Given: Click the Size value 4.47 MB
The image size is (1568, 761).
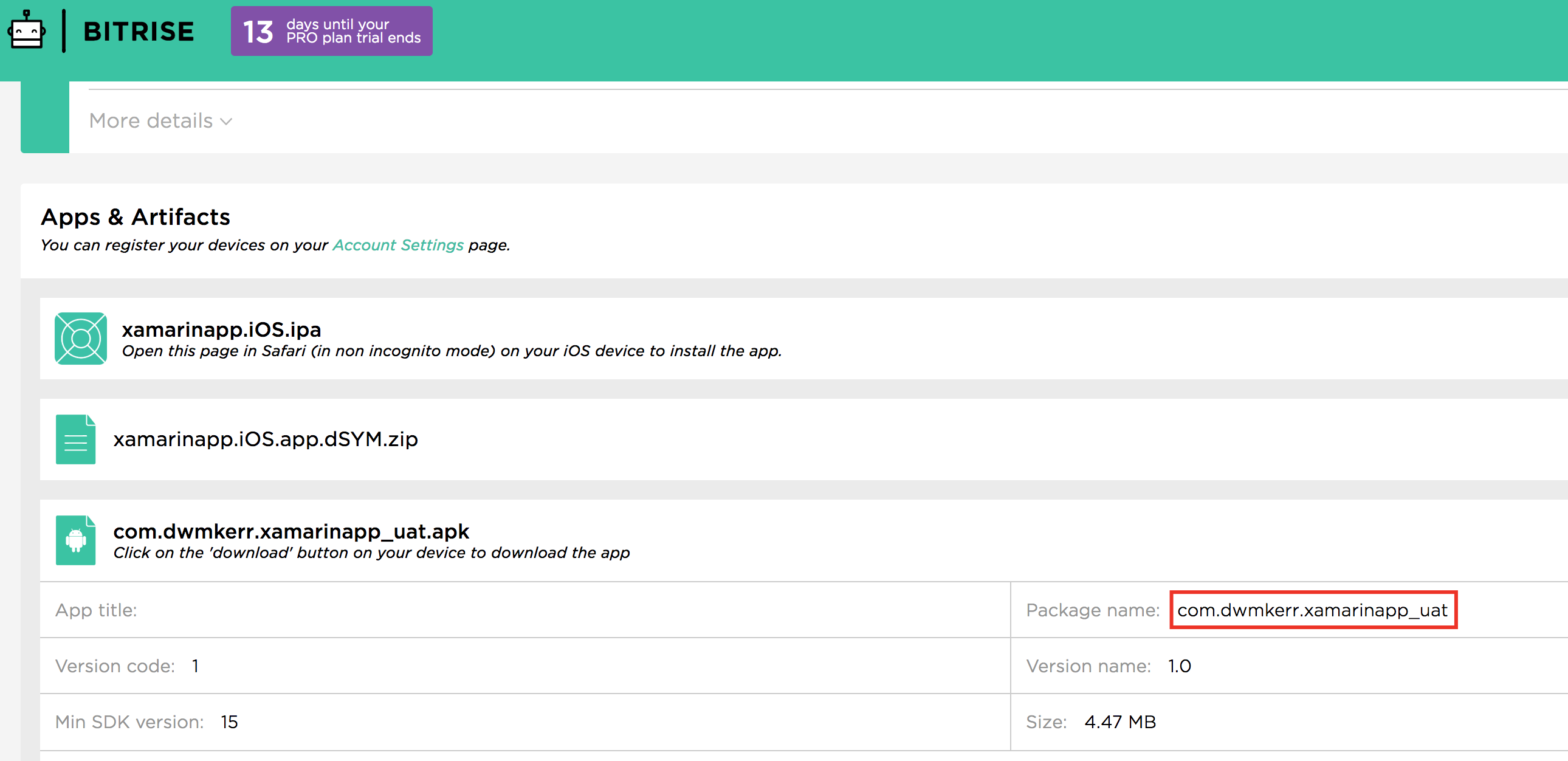Looking at the screenshot, I should 1120,722.
